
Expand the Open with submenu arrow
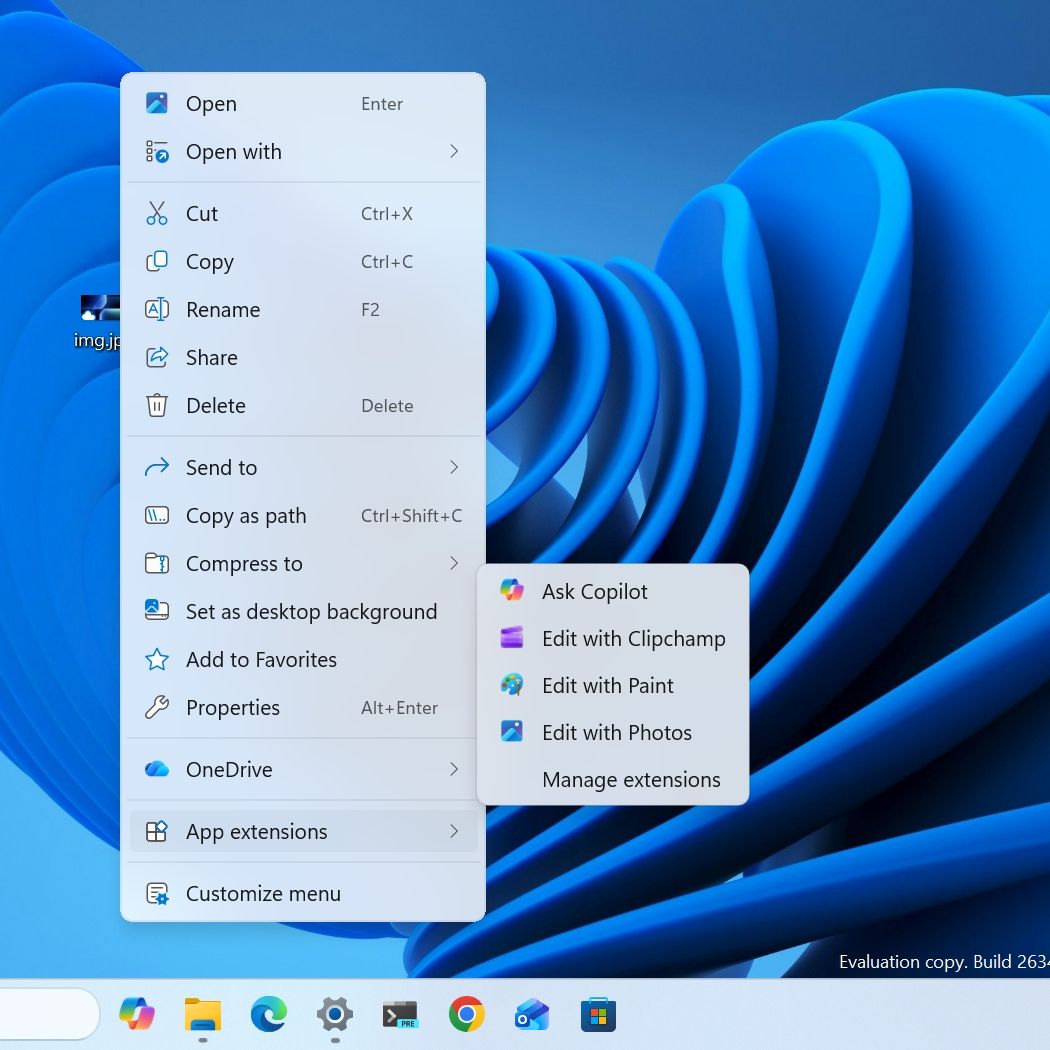point(454,151)
